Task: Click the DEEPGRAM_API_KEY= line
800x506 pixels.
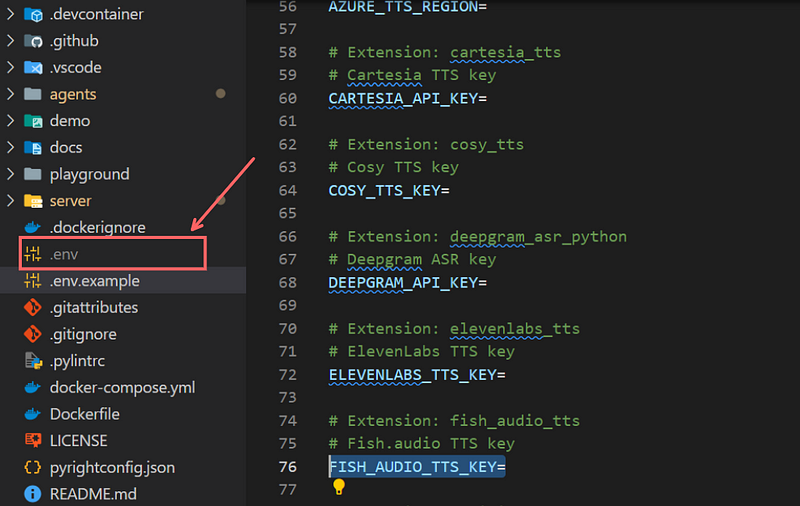Action: (x=408, y=282)
